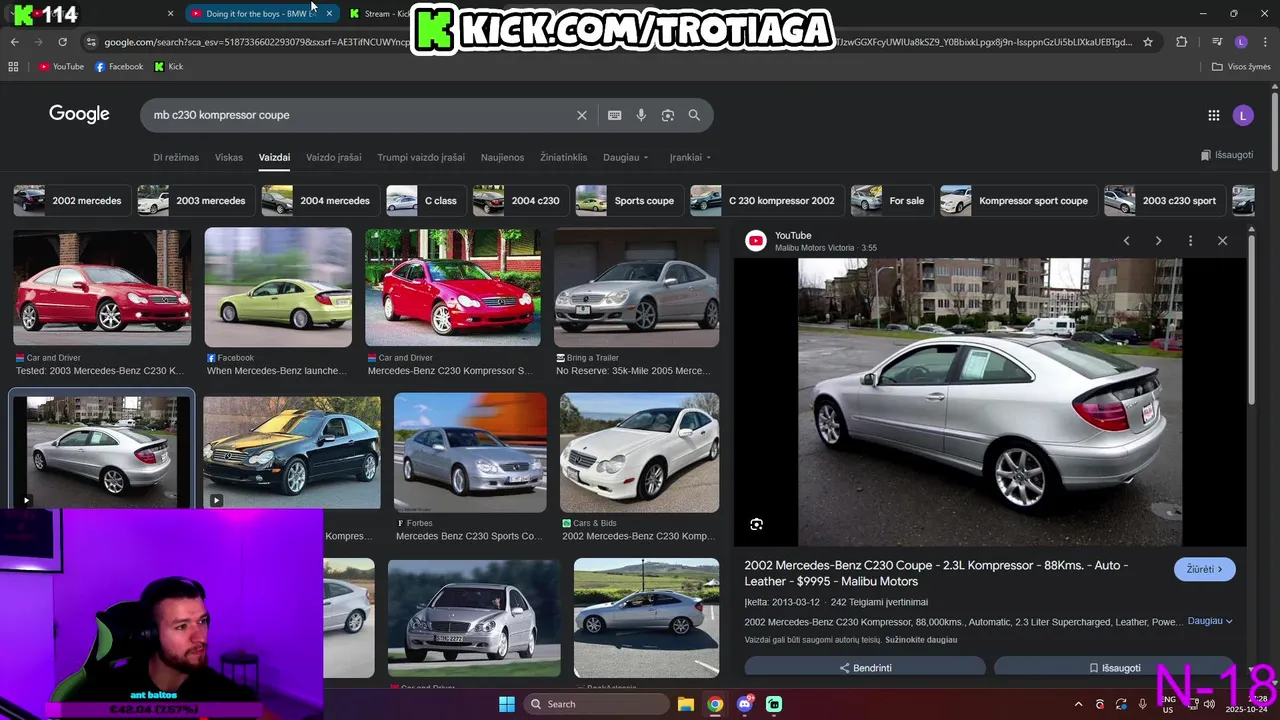
Task: Switch to Chrome in the taskbar
Action: [x=715, y=704]
